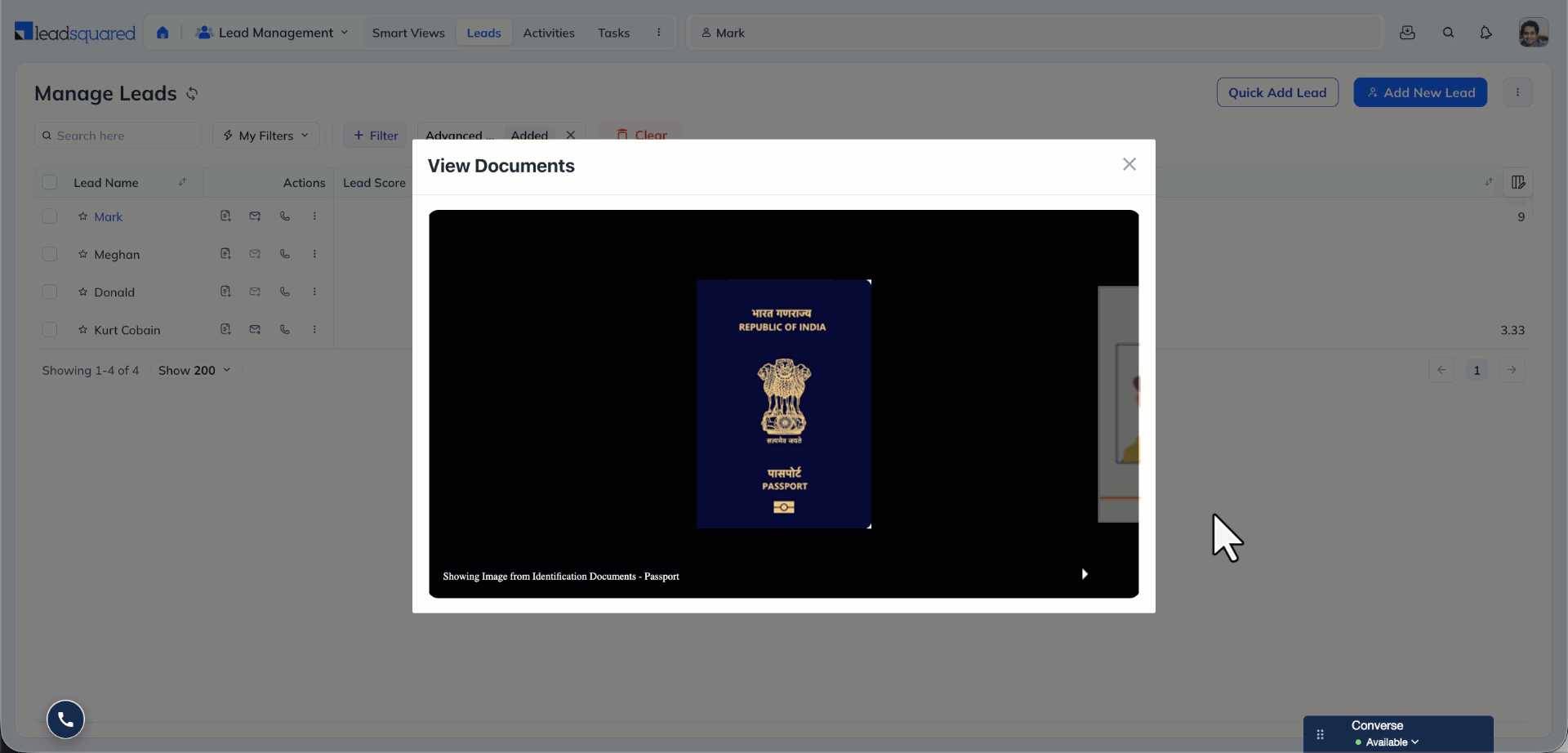This screenshot has width=1568, height=753.
Task: Open more actions for Meghan
Action: click(314, 253)
